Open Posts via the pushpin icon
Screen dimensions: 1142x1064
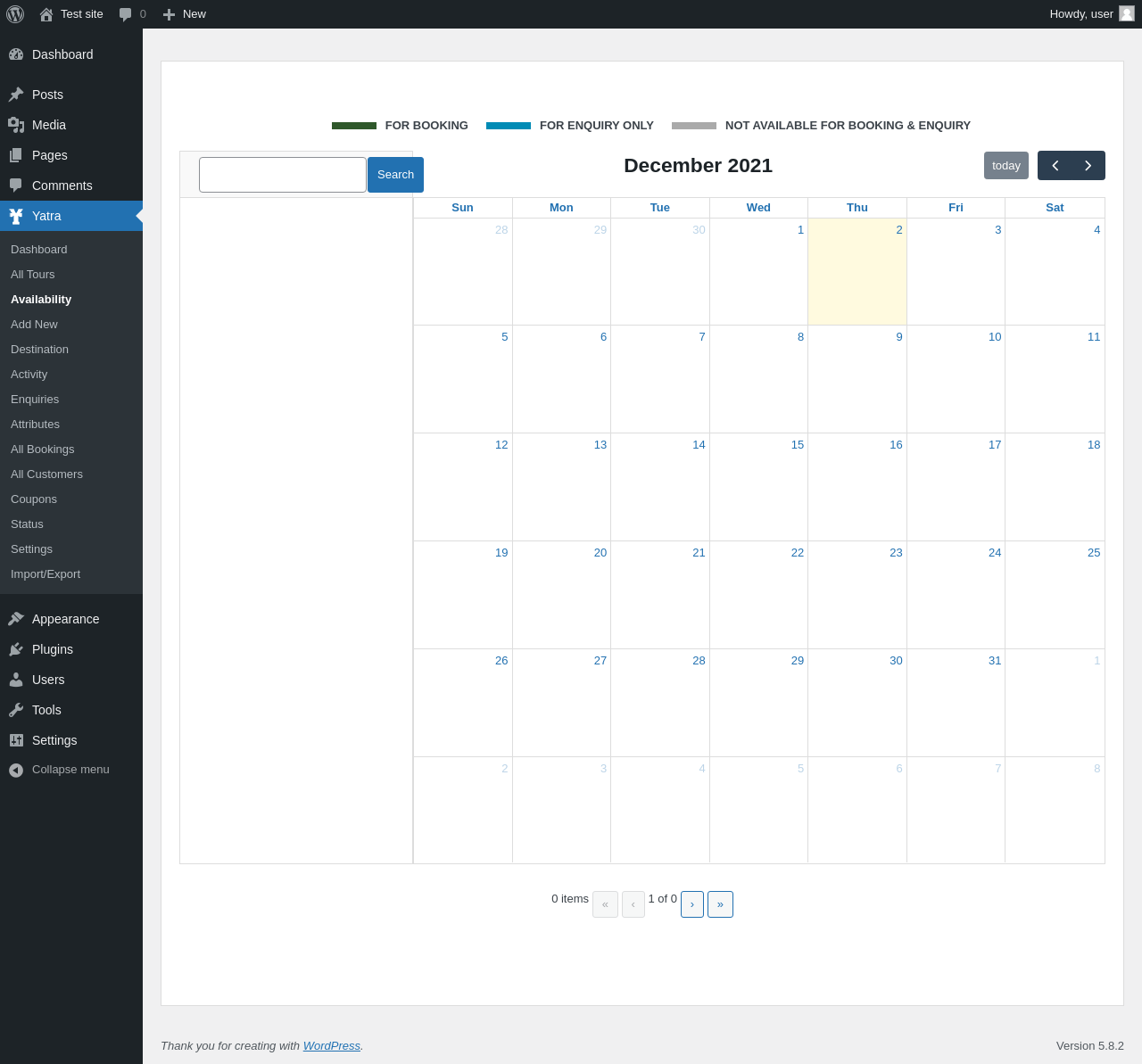pos(16,95)
